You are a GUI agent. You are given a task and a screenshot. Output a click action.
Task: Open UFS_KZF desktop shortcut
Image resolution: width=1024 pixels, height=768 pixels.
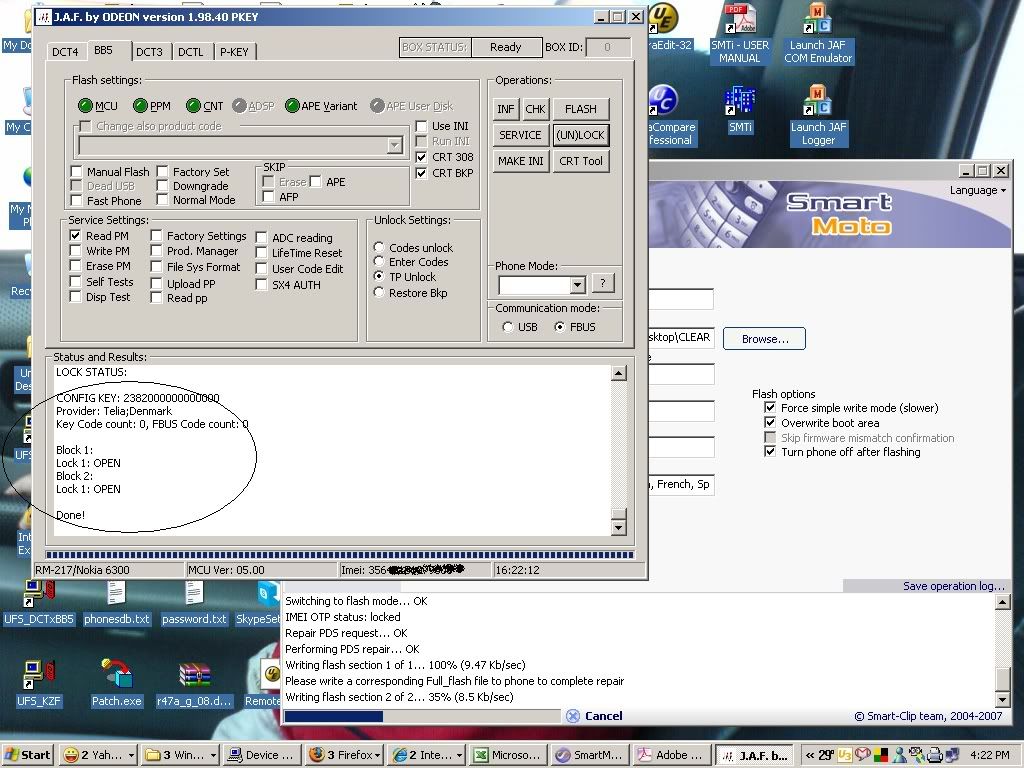coord(39,684)
